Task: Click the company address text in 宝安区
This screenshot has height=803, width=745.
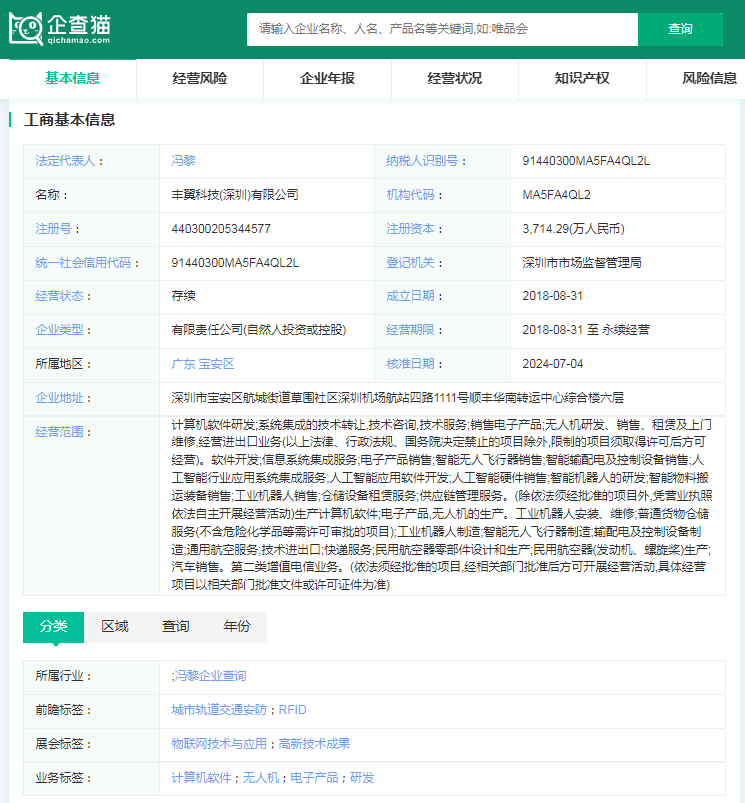Action: click(x=398, y=398)
